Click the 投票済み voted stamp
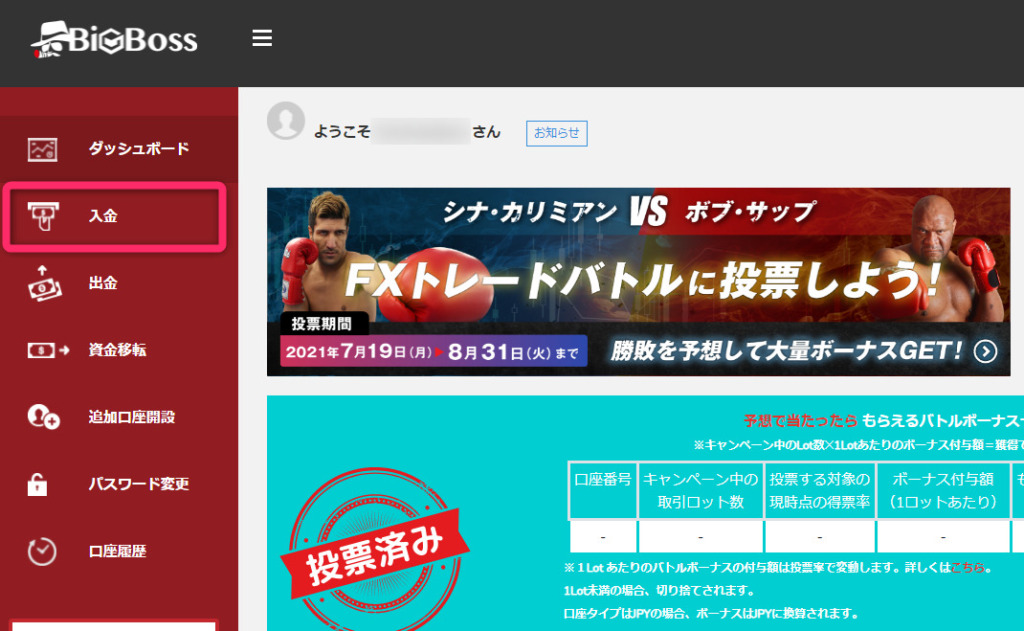 tap(375, 549)
